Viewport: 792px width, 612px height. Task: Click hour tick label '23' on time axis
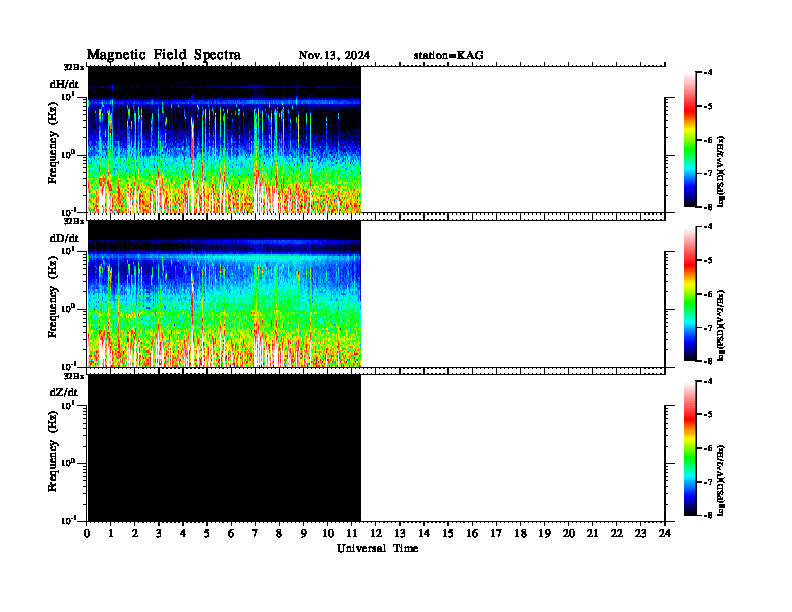click(640, 534)
